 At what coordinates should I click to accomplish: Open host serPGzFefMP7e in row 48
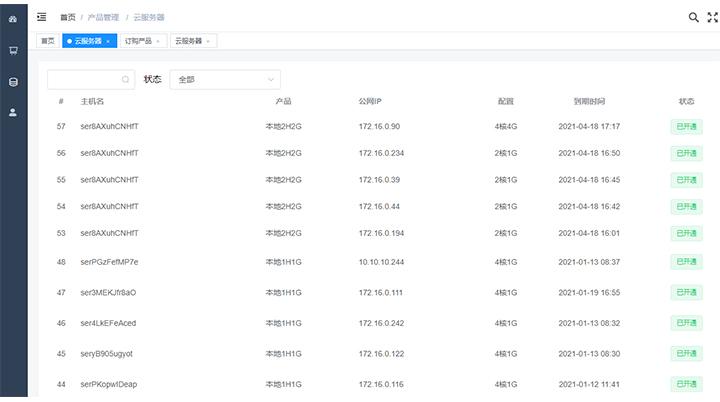(x=109, y=262)
